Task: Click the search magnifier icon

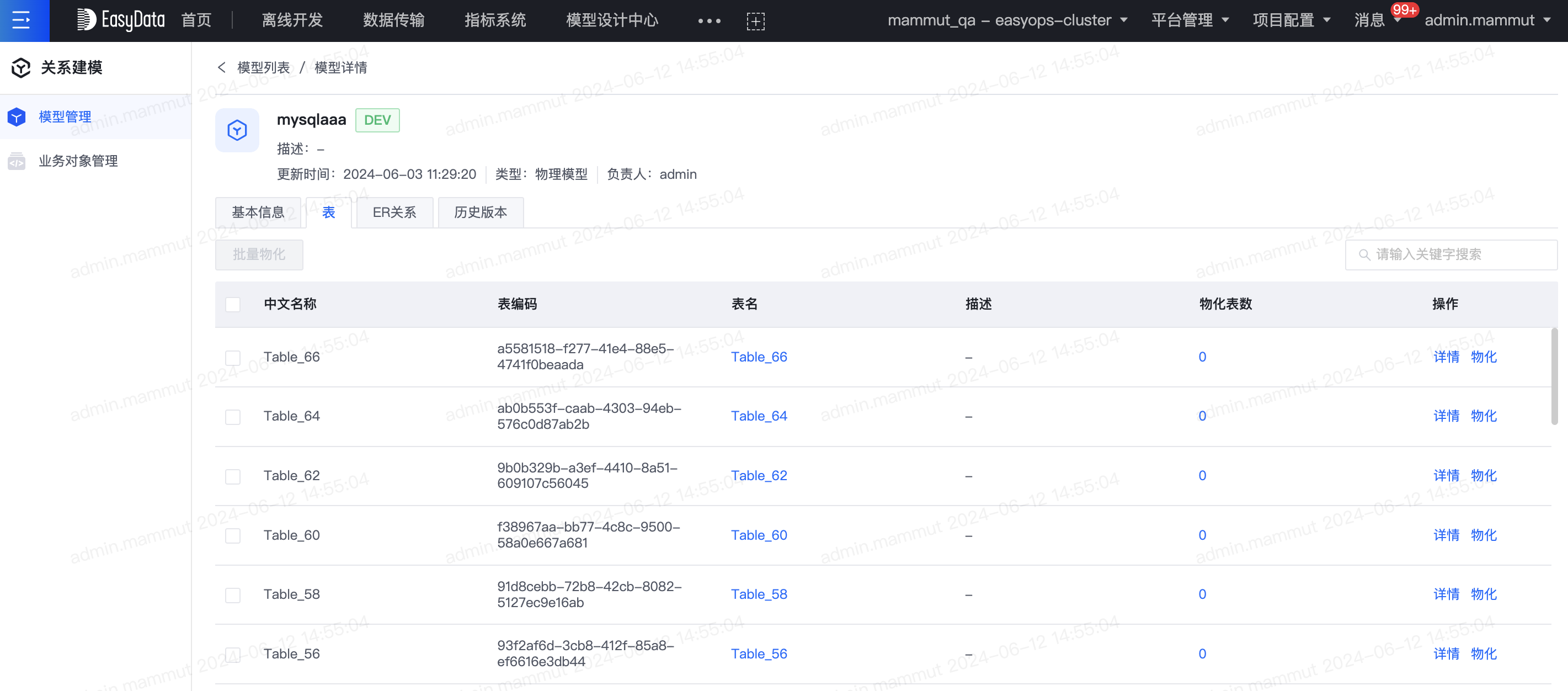Action: (x=1365, y=254)
